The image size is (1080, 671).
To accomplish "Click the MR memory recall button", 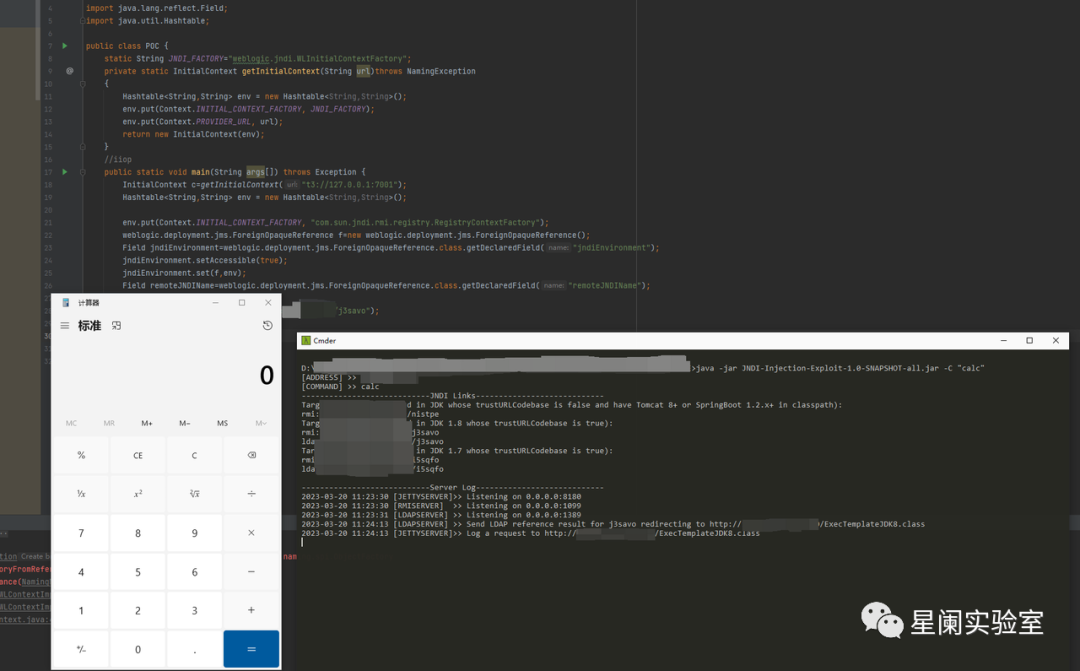I will tap(109, 423).
